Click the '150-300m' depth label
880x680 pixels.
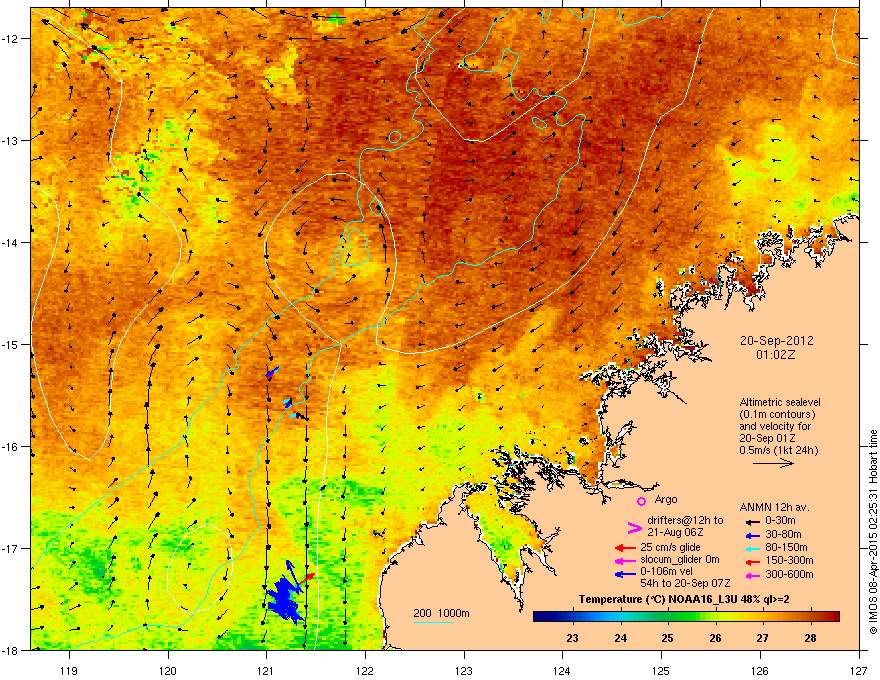click(789, 560)
